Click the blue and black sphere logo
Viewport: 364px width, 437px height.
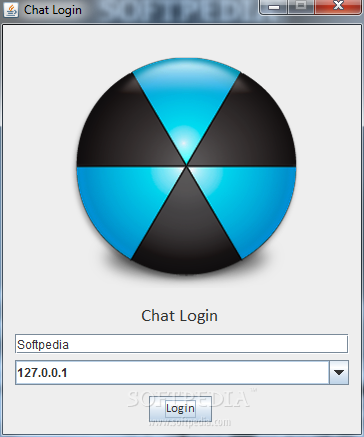coord(186,166)
